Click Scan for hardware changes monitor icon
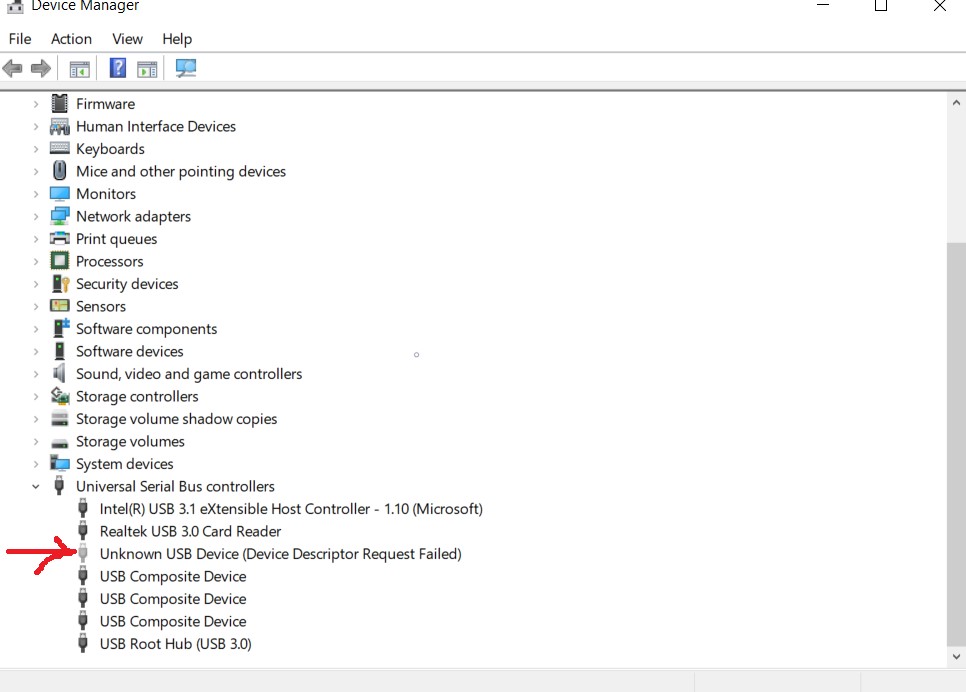 click(x=185, y=68)
